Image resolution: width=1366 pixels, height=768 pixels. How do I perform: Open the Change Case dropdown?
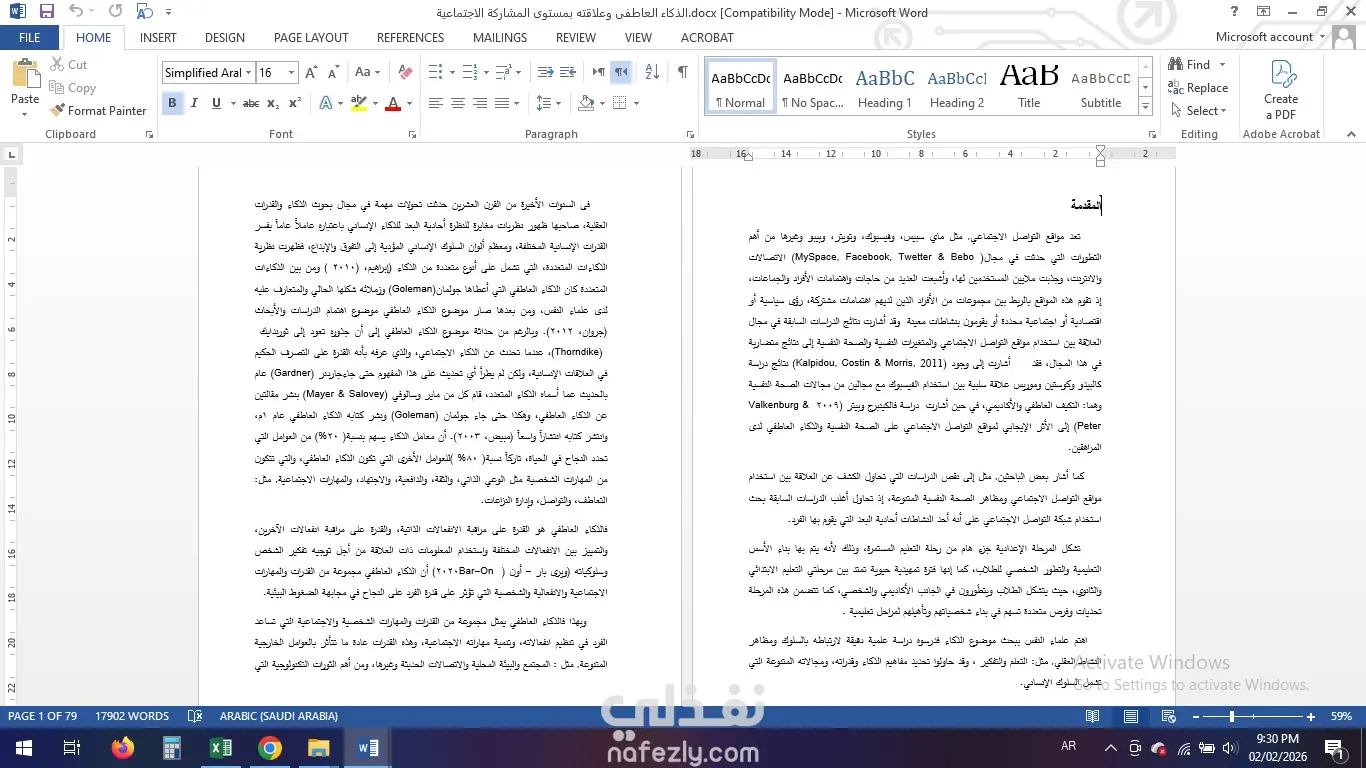click(367, 73)
